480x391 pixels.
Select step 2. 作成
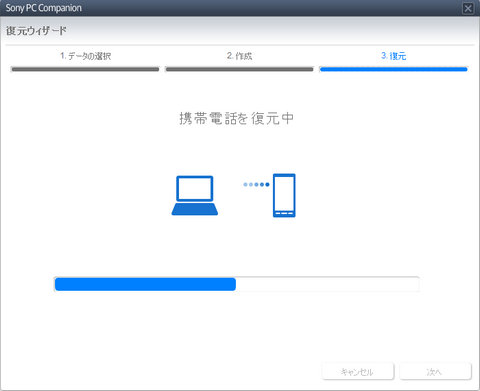pos(239,56)
